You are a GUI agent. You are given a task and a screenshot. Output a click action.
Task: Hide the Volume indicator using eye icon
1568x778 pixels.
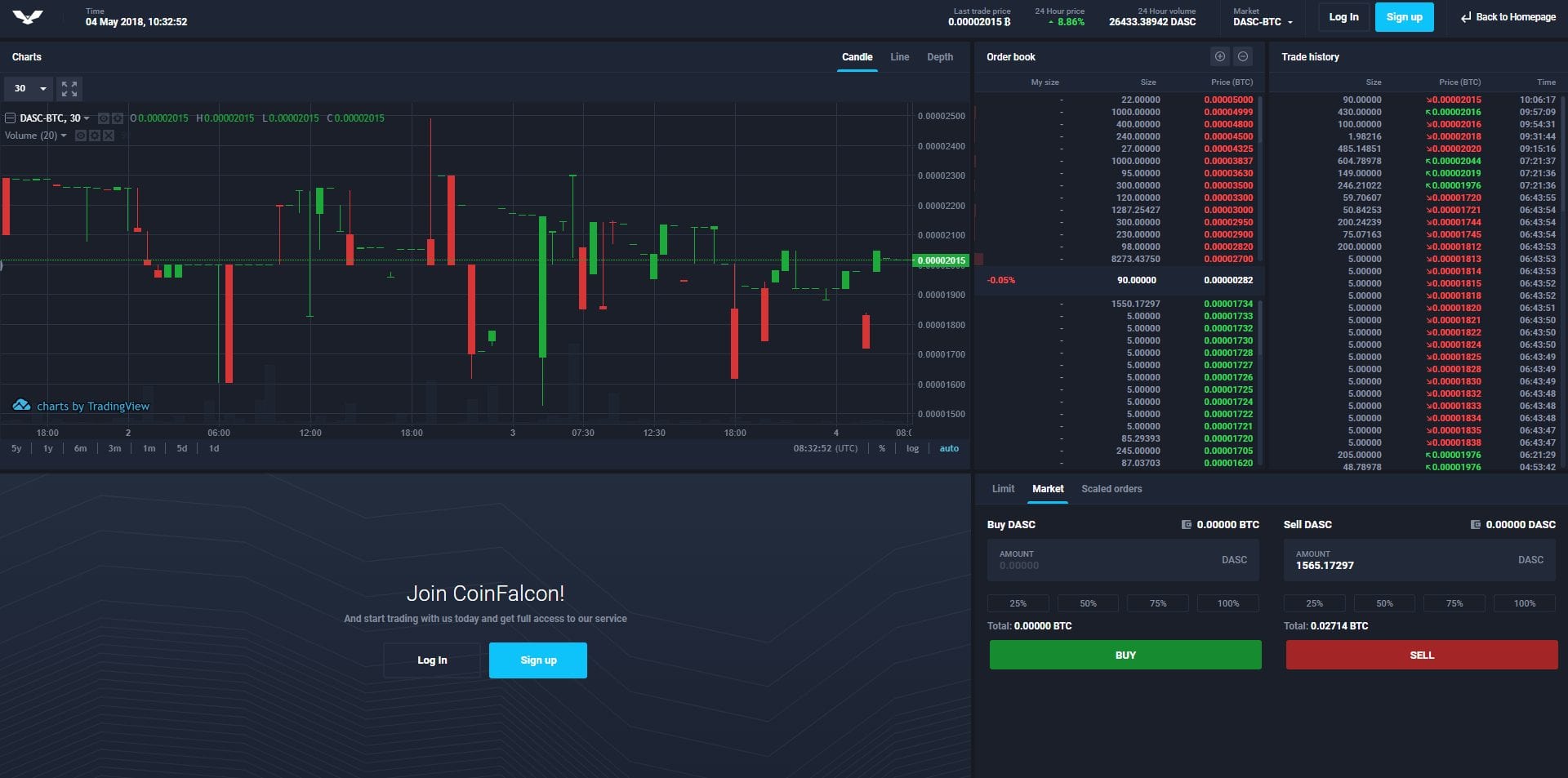(81, 136)
